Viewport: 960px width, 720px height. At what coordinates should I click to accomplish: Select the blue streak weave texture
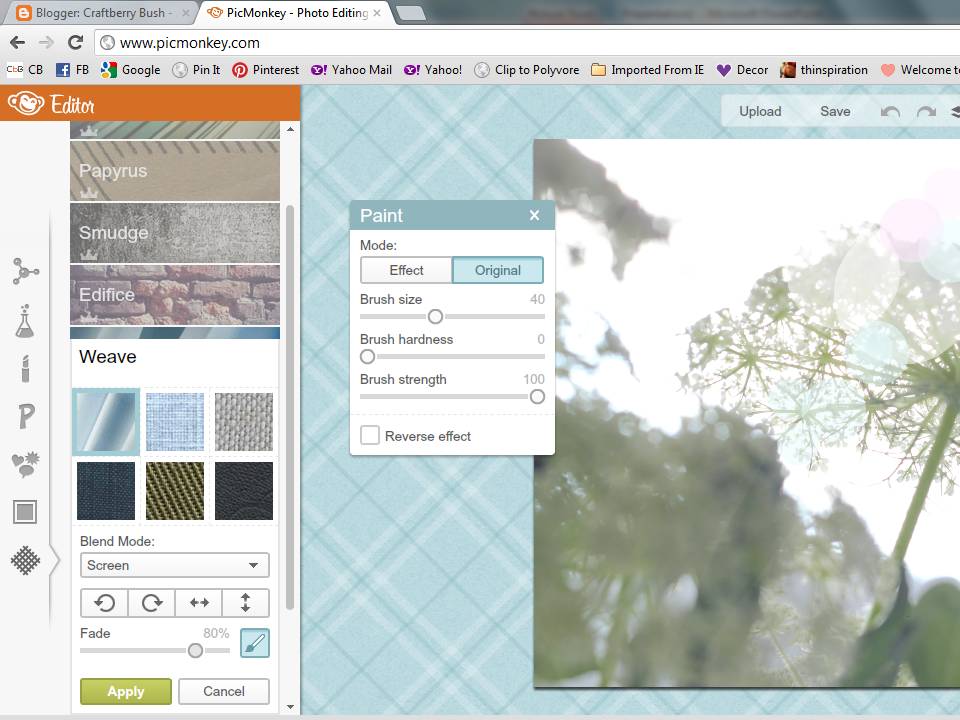pyautogui.click(x=106, y=422)
